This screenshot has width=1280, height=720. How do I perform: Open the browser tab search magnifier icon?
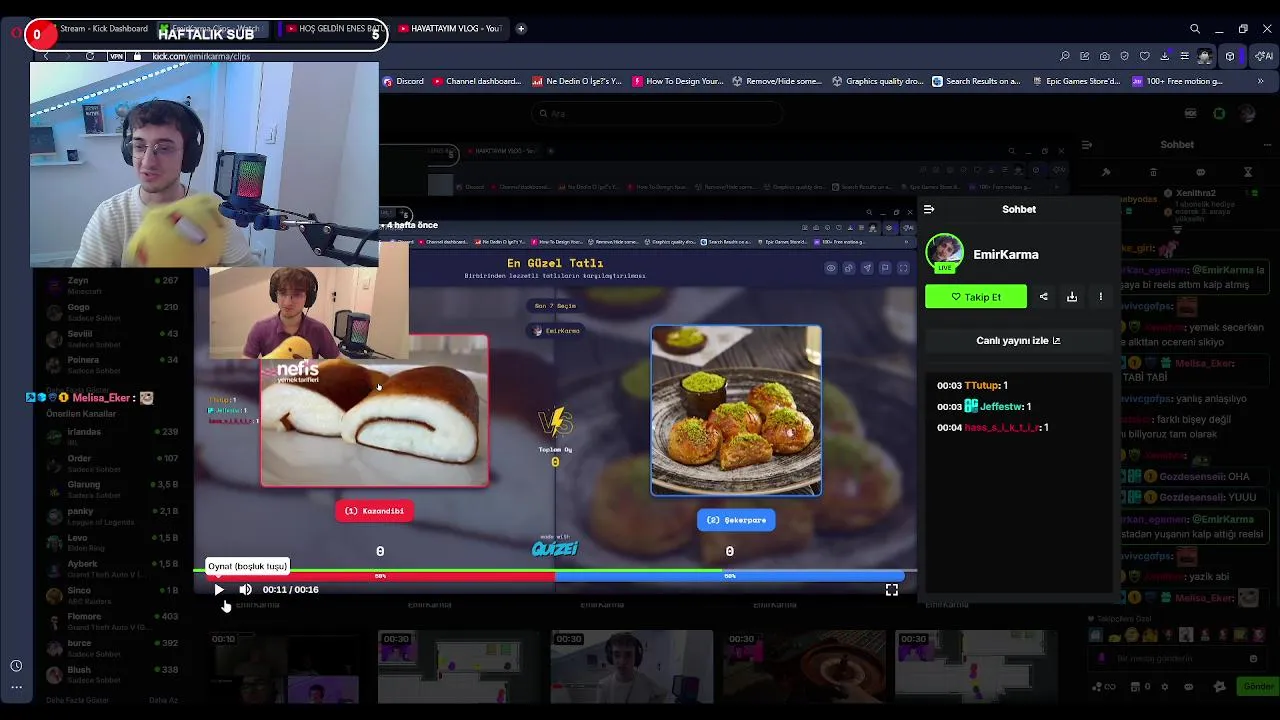click(x=1195, y=29)
